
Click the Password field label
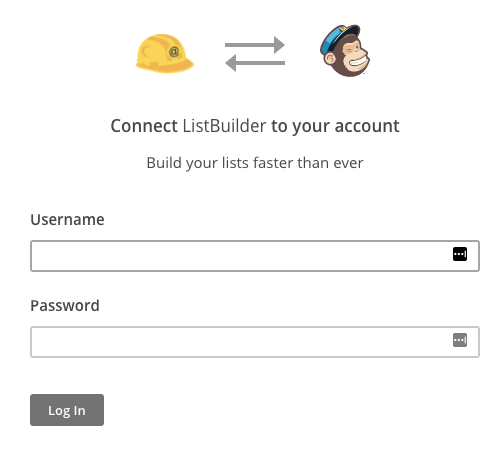click(x=65, y=305)
